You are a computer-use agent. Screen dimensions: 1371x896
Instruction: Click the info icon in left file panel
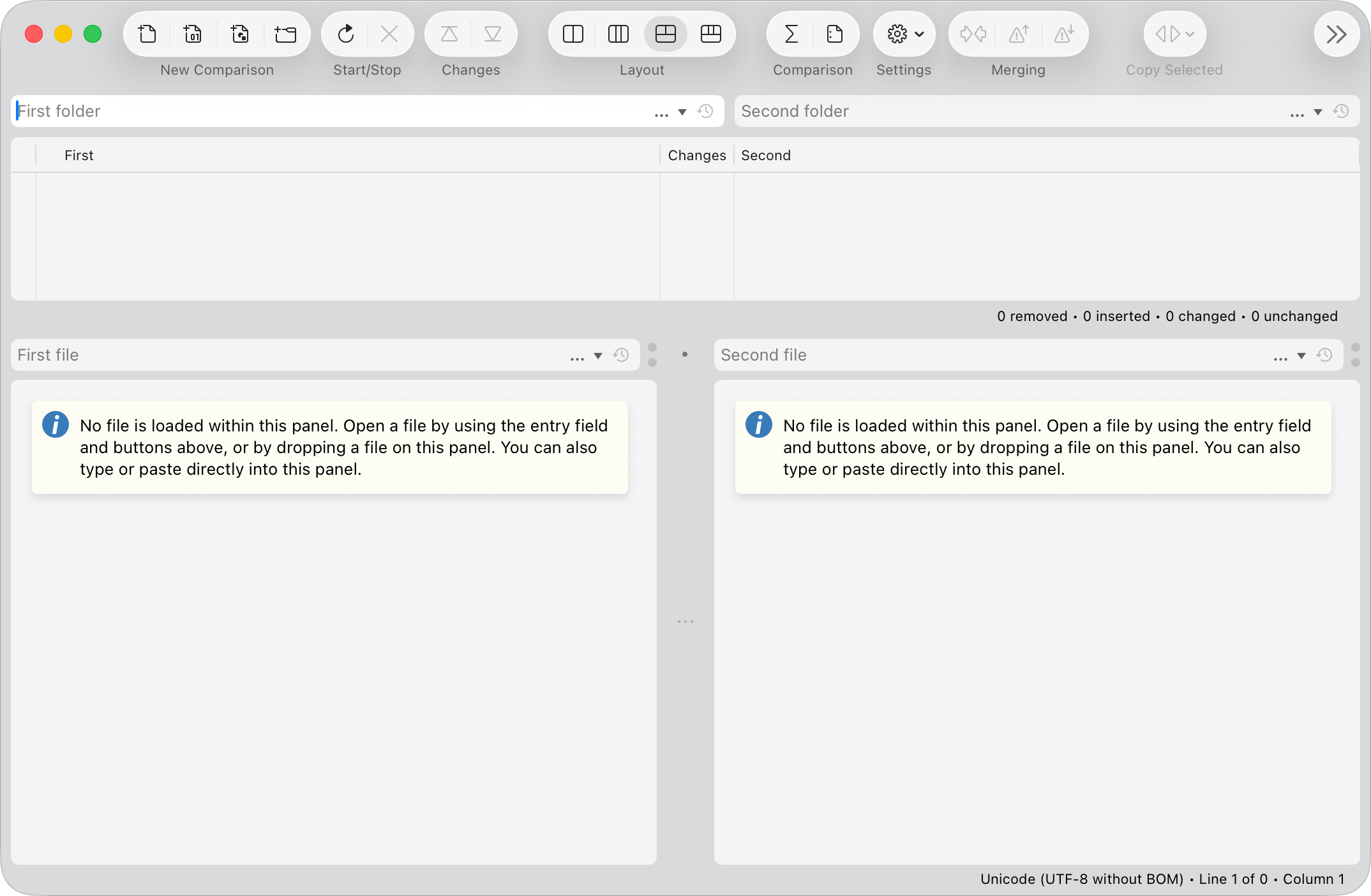[56, 424]
